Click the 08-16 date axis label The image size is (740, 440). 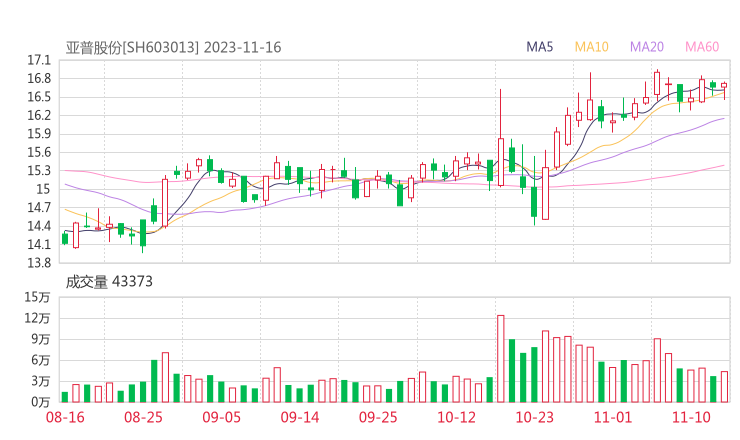coord(65,417)
